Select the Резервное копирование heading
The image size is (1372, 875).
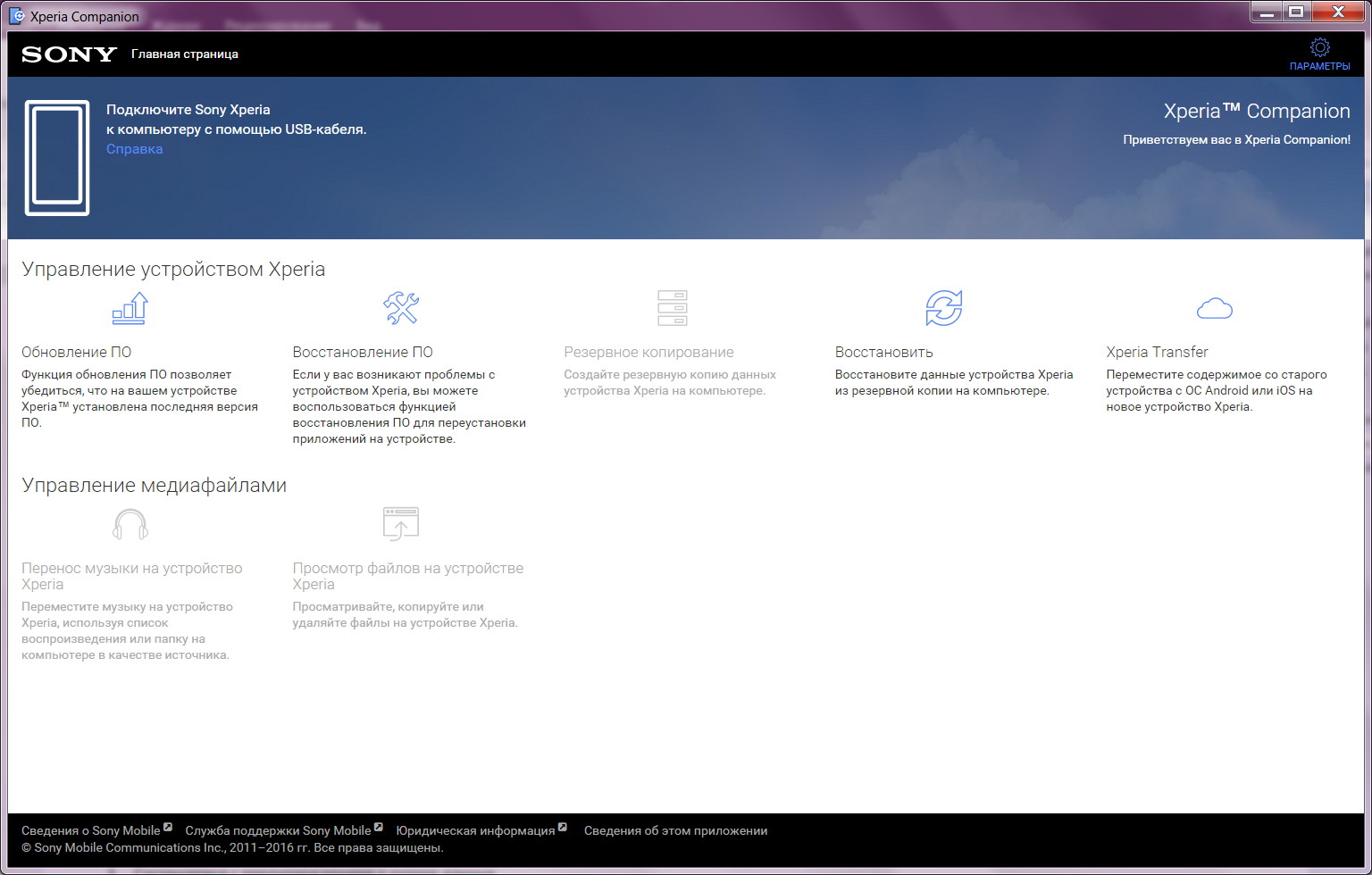point(648,352)
